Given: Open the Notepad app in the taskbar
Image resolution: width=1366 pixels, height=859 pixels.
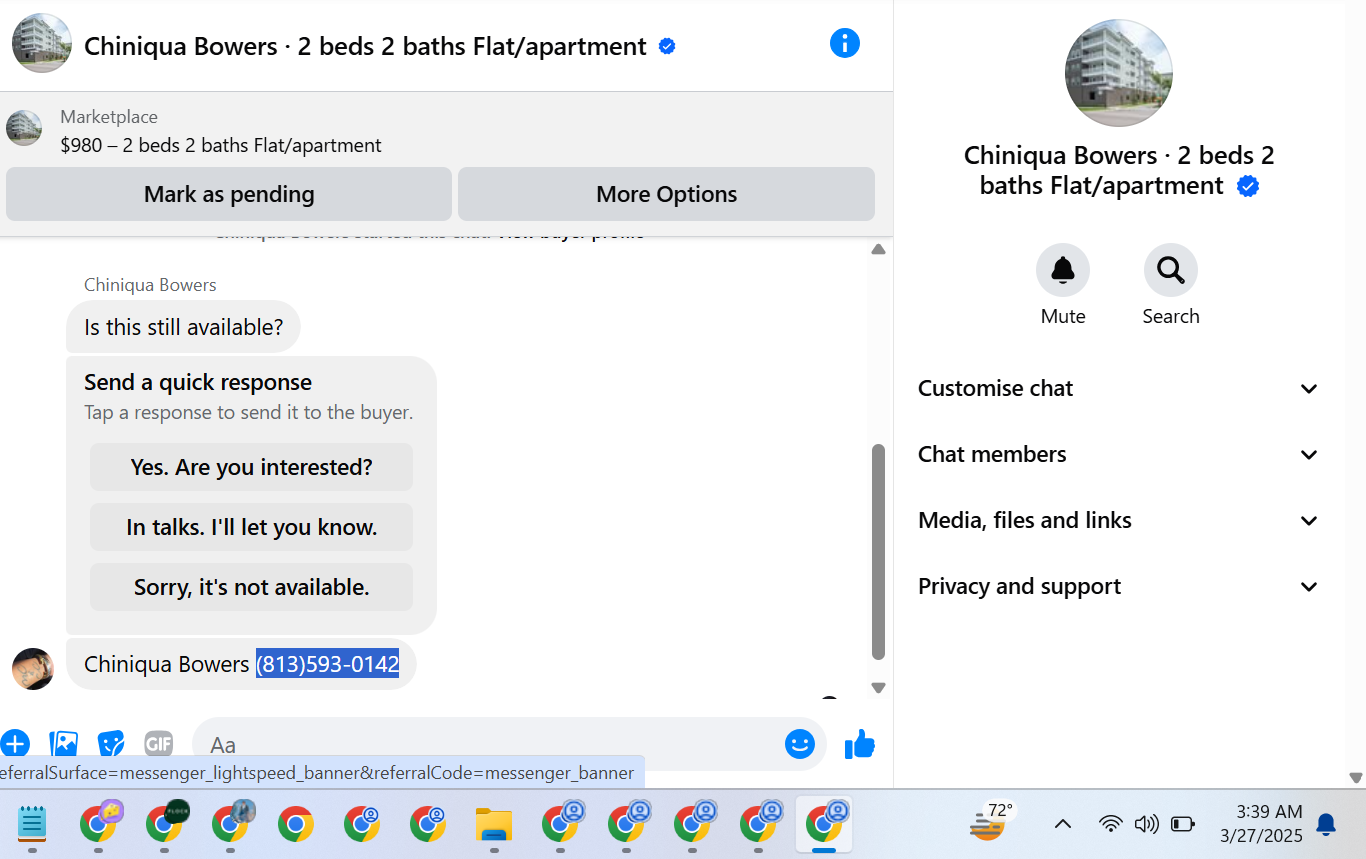Looking at the screenshot, I should [x=32, y=824].
